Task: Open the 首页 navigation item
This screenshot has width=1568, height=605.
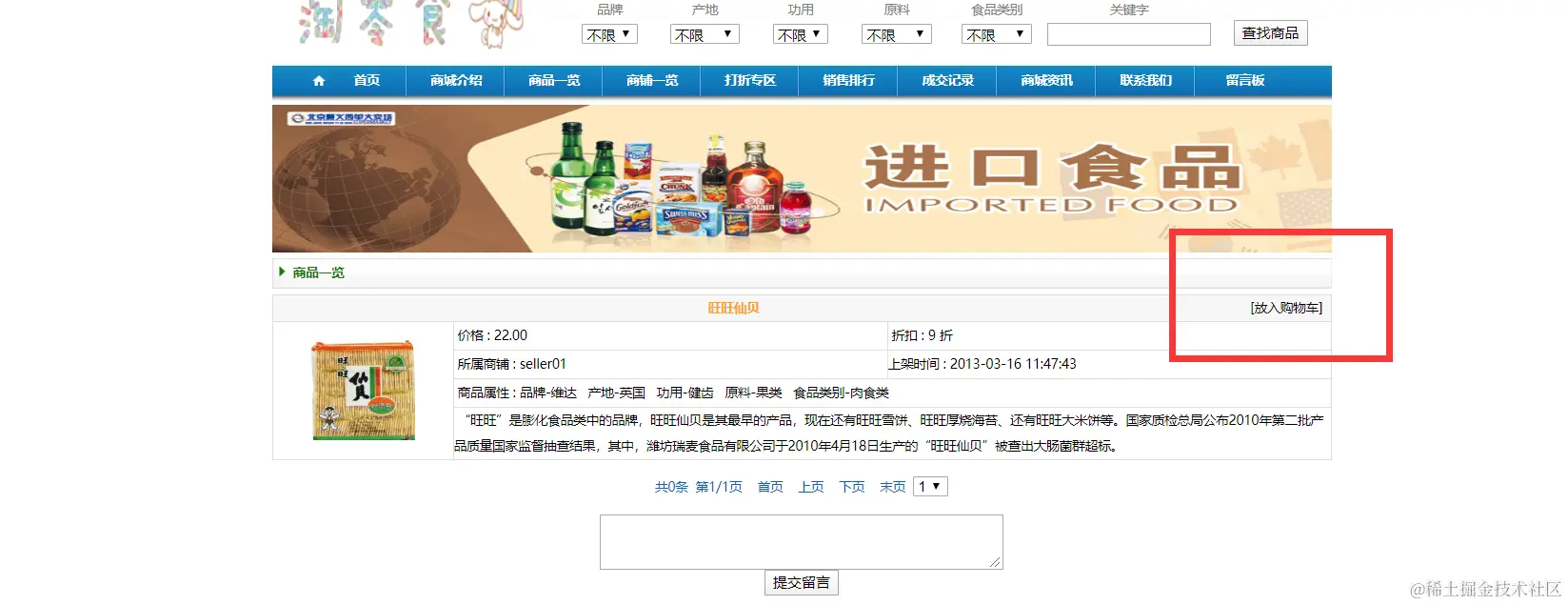Action: 367,81
